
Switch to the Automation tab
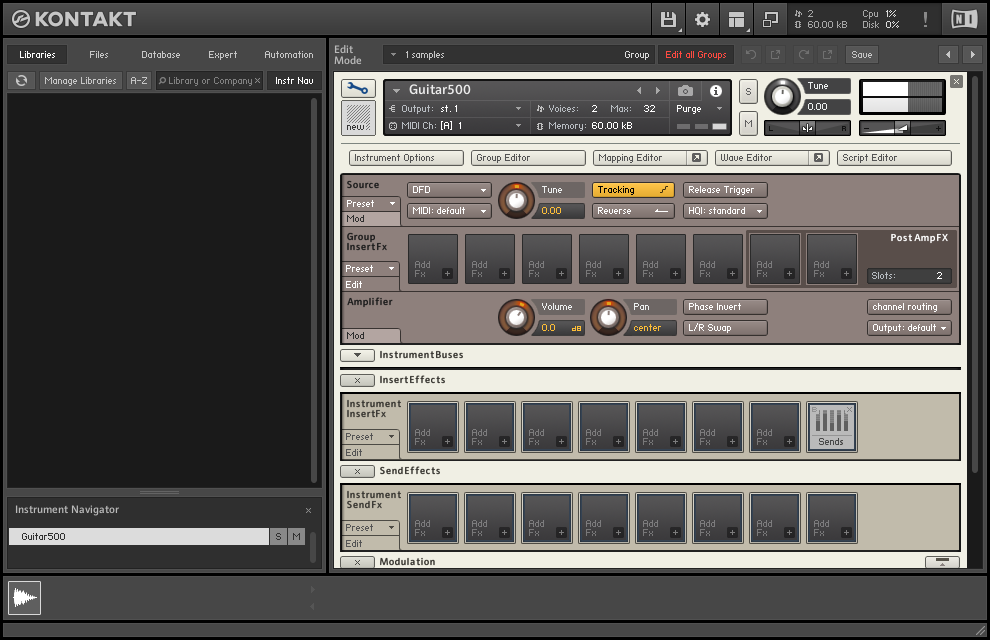click(x=289, y=55)
